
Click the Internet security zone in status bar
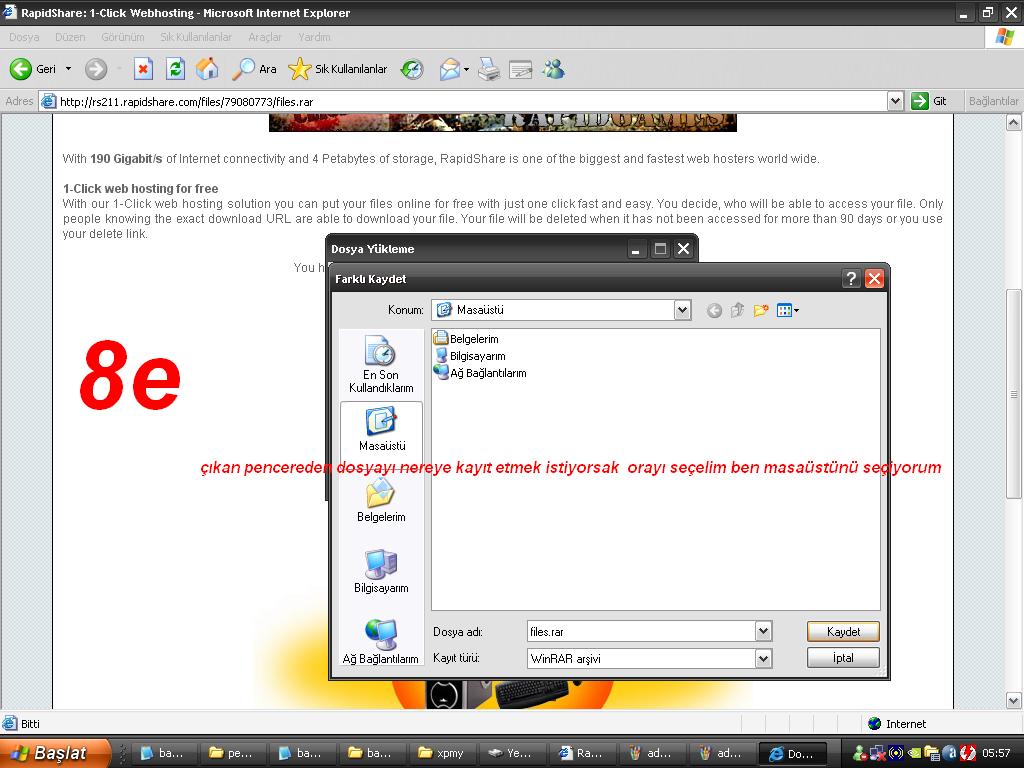click(897, 724)
